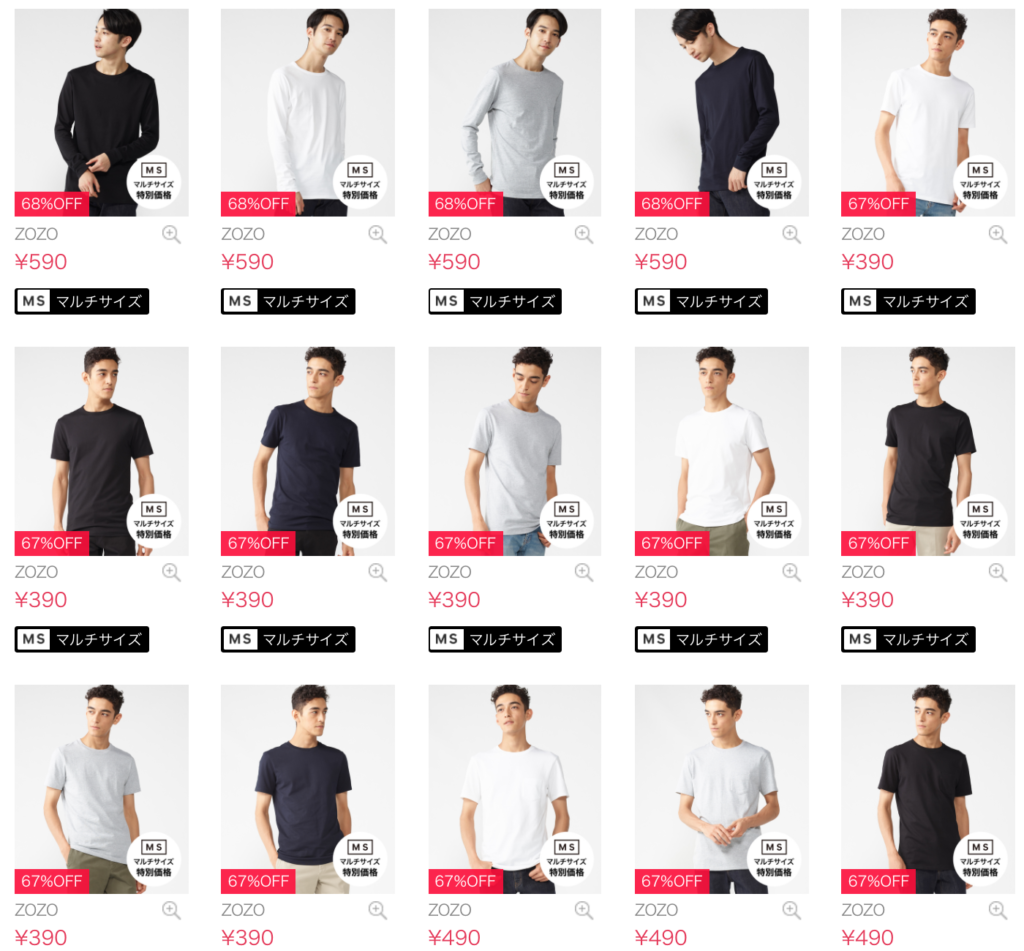Zoom the third-row black tee at ¥490

click(x=997, y=910)
